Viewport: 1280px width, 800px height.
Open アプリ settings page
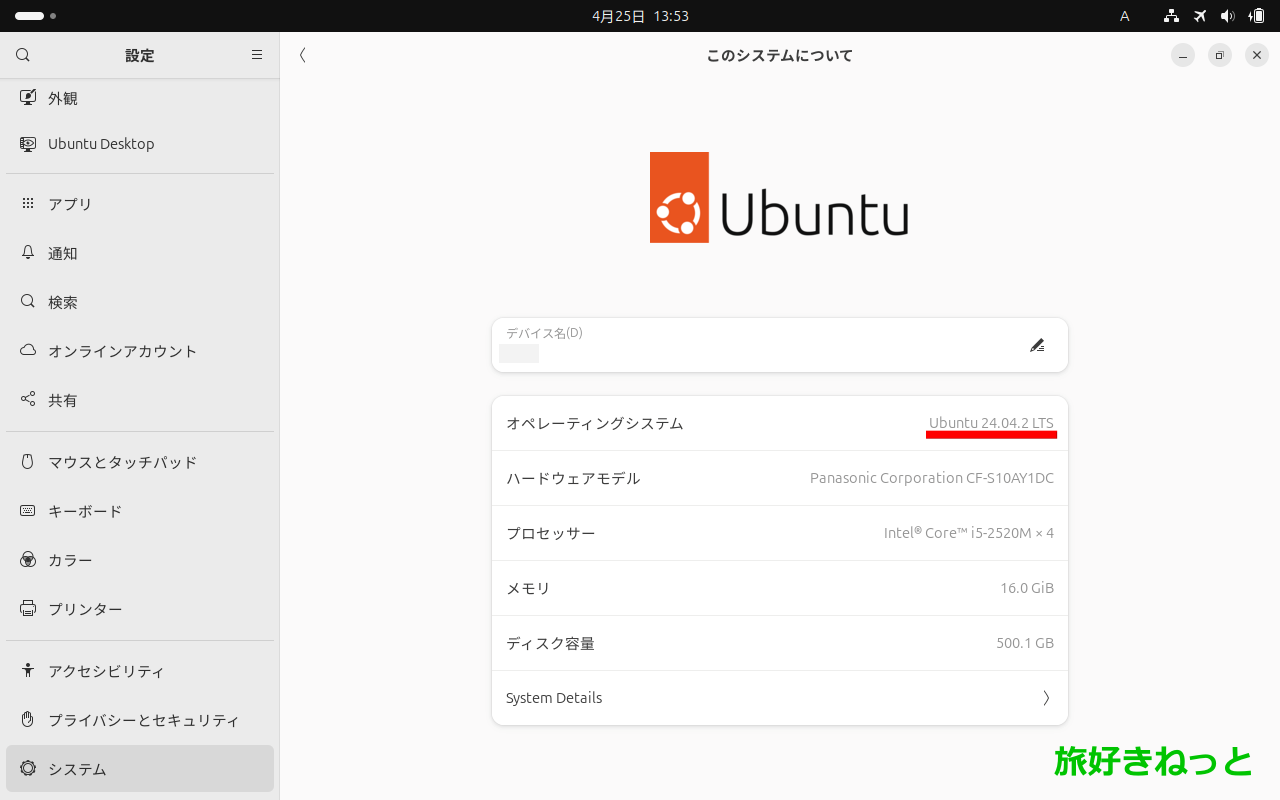tap(140, 203)
